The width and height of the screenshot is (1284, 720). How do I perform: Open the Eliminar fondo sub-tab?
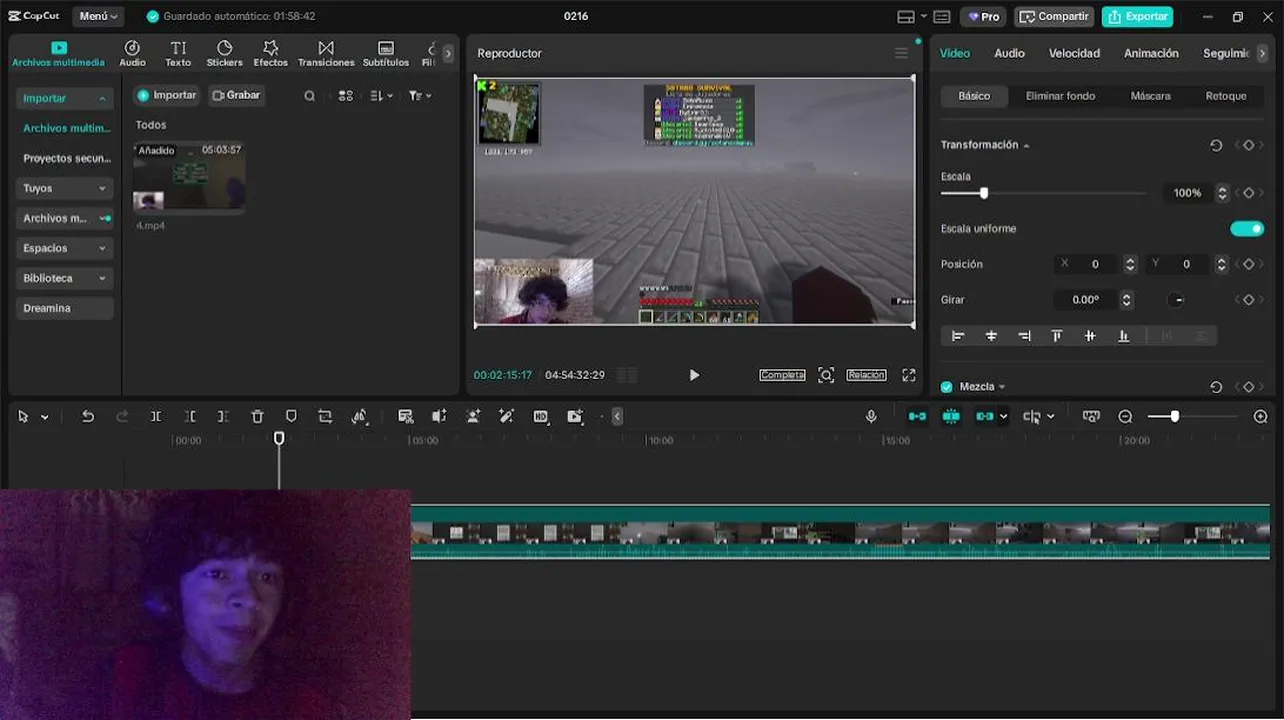(1060, 96)
